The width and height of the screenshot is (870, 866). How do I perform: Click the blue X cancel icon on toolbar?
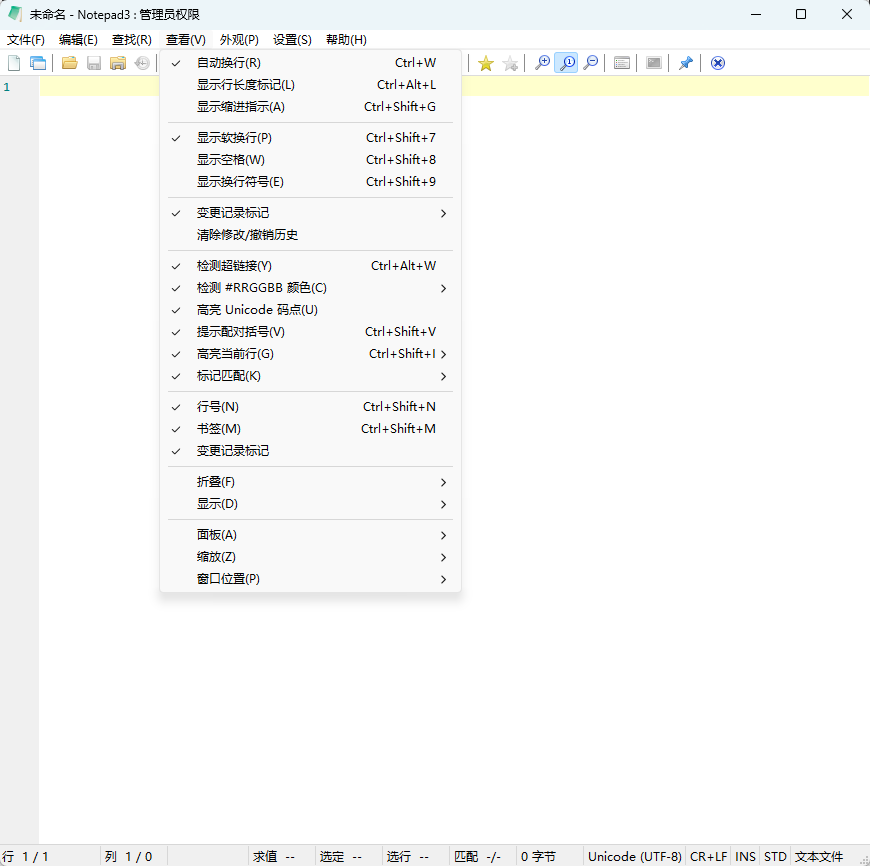pyautogui.click(x=717, y=62)
